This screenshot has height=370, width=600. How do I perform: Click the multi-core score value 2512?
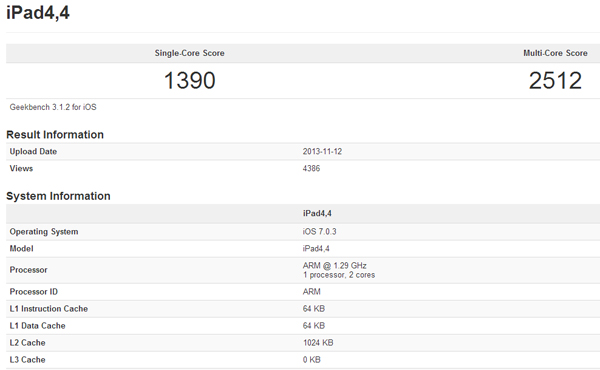[x=555, y=80]
